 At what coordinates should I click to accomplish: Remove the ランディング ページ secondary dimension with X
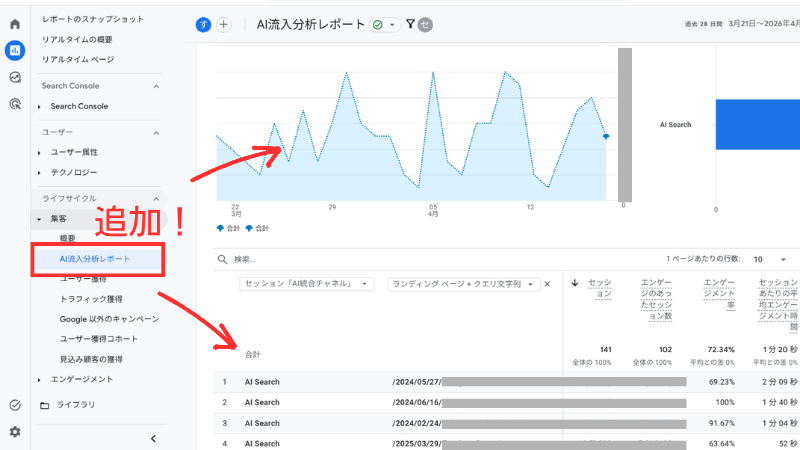point(547,284)
